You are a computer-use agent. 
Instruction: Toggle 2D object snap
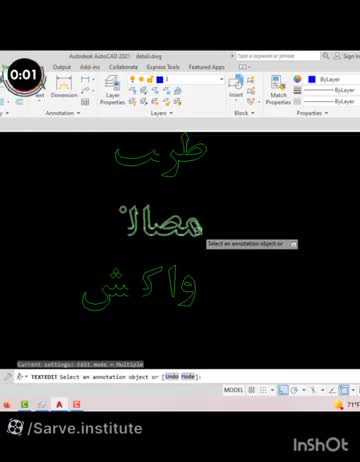pyautogui.click(x=344, y=390)
